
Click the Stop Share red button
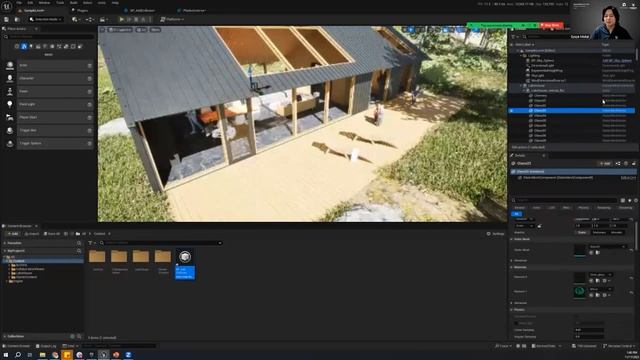[x=551, y=25]
